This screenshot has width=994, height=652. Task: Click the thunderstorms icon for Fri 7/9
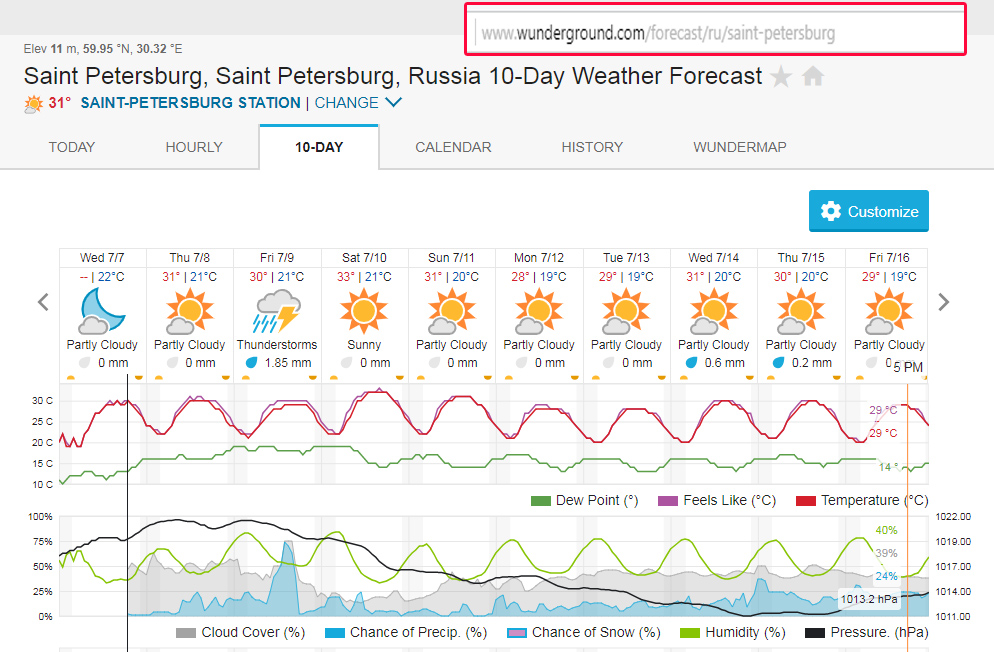277,311
